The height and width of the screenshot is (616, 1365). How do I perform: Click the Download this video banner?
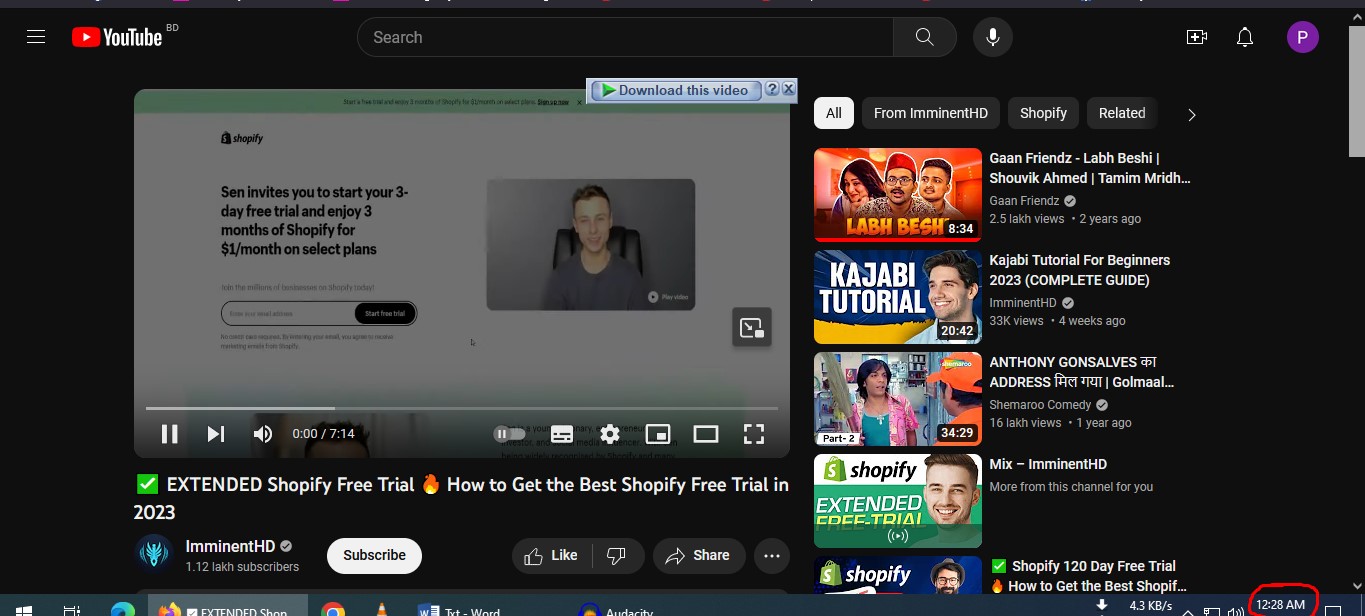coord(675,90)
